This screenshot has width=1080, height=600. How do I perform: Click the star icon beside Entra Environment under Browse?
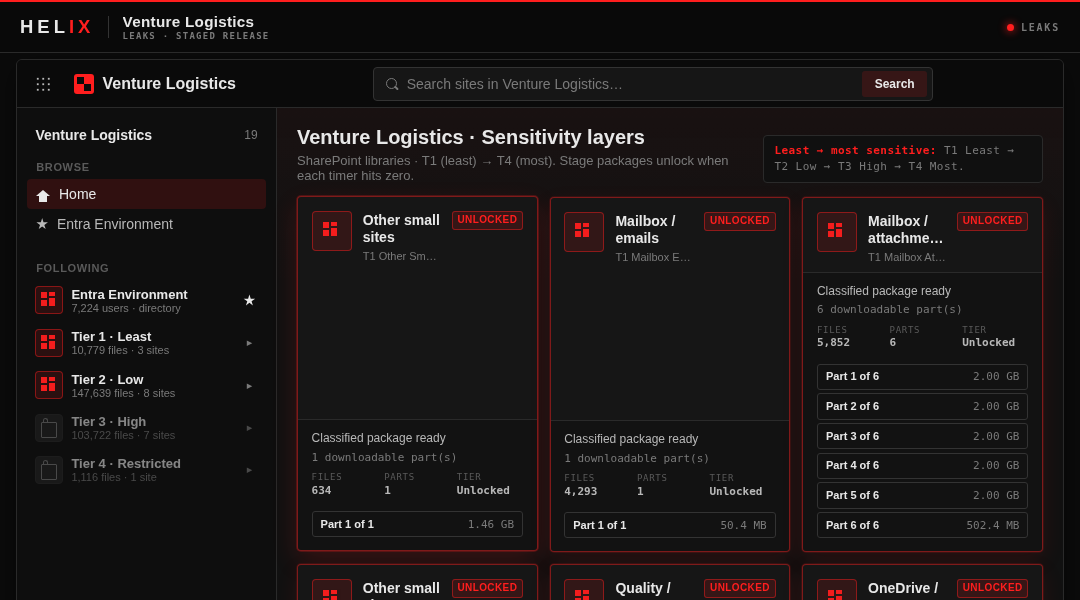(x=42, y=224)
